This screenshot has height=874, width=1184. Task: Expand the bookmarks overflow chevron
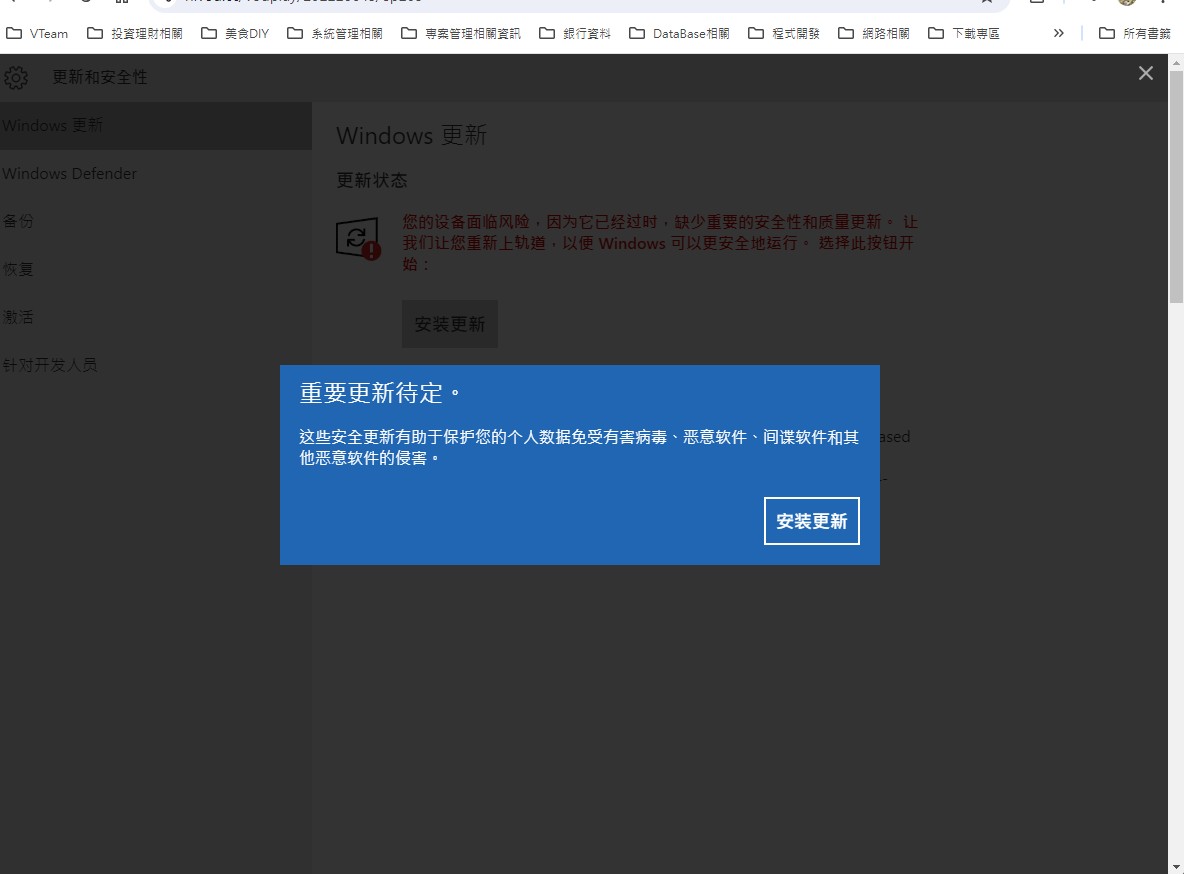(1059, 33)
